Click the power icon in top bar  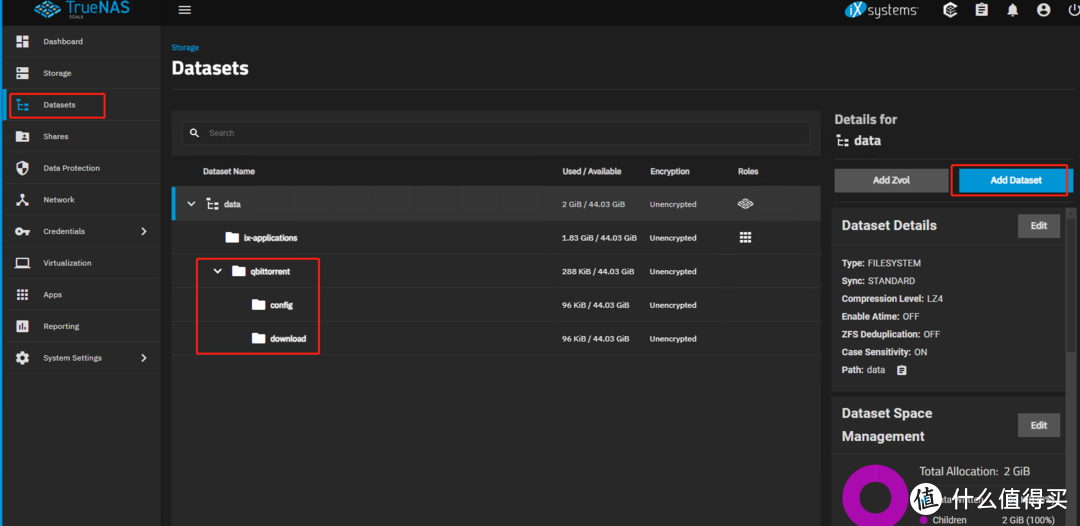point(1073,10)
